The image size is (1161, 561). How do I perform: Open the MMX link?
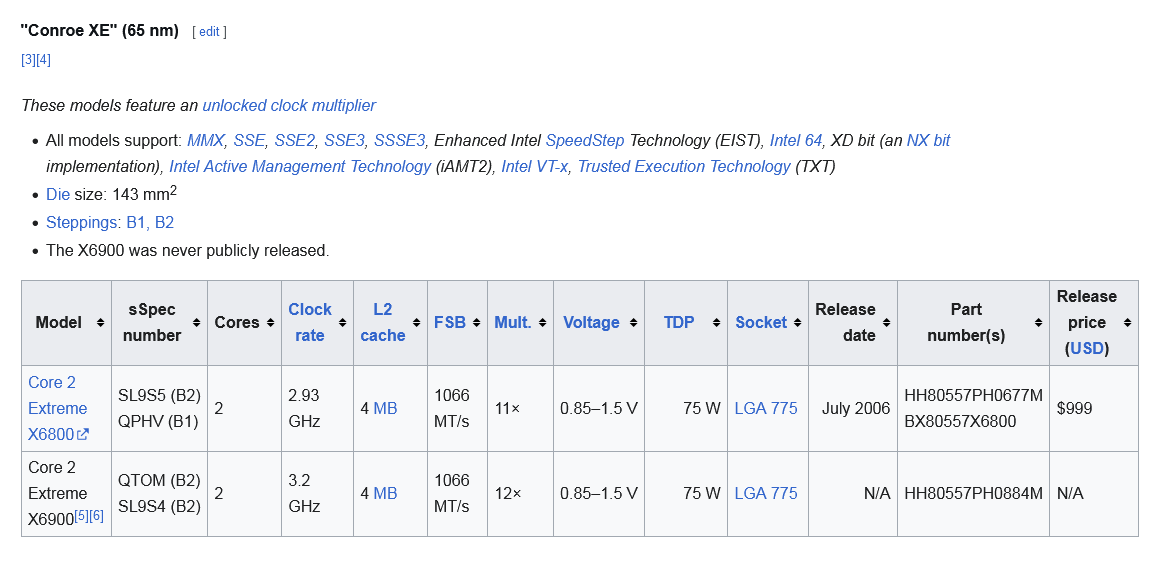[x=205, y=141]
